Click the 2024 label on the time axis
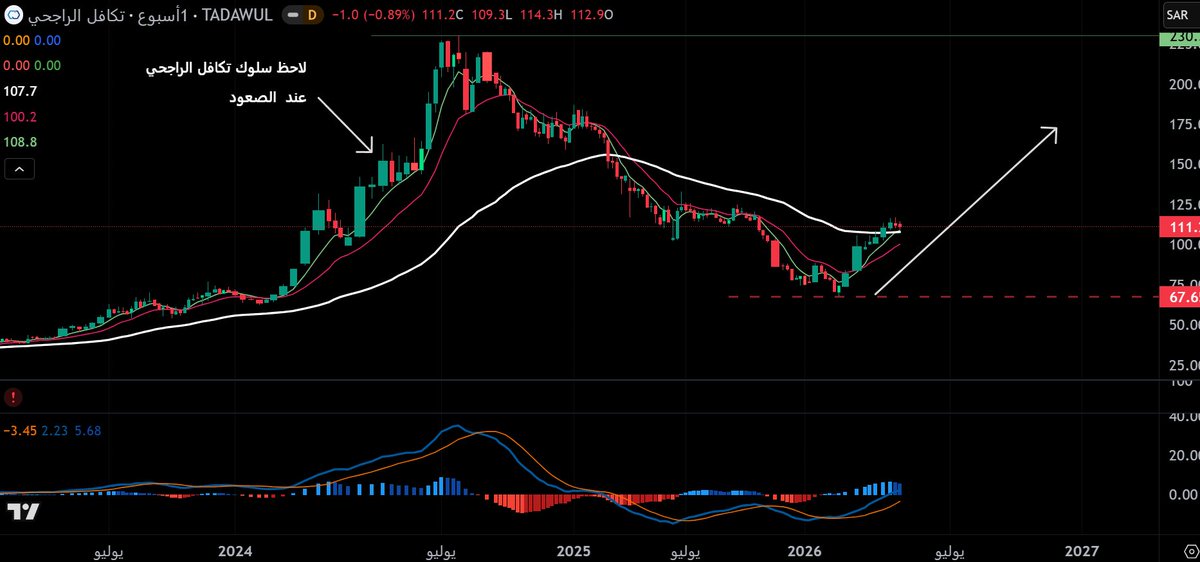 (235, 551)
